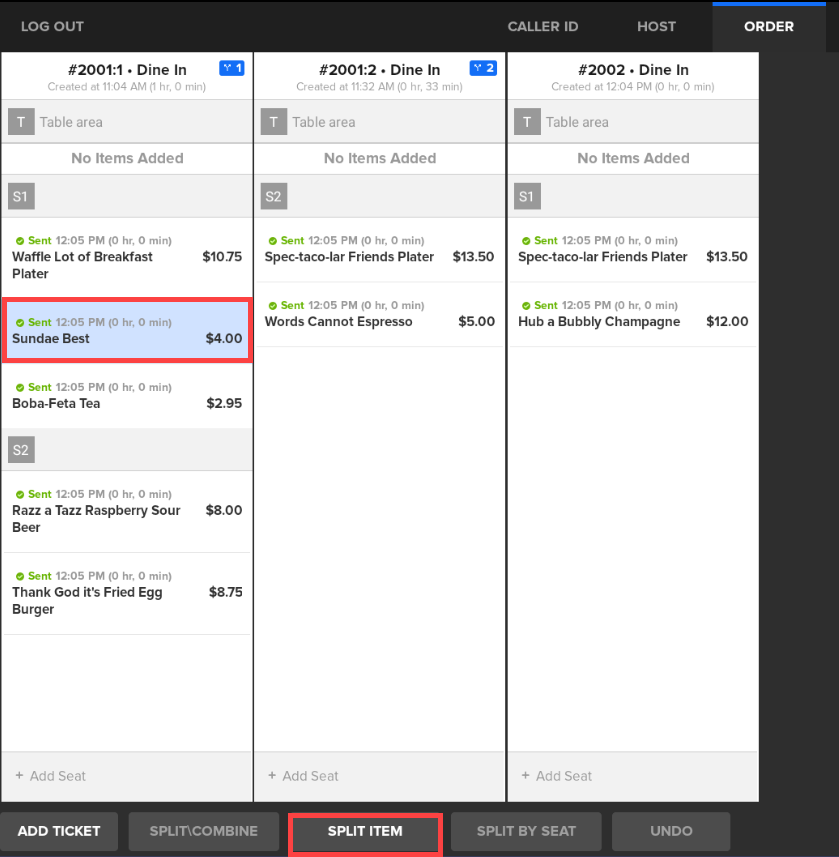Open the Host tab
839x857 pixels.
(656, 26)
